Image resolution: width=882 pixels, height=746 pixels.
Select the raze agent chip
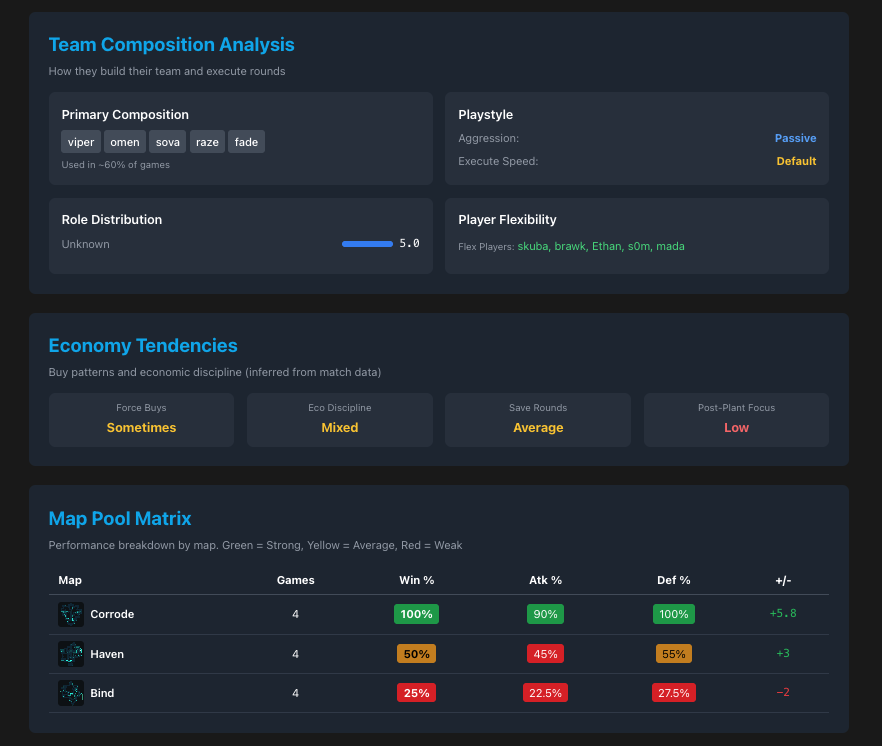tap(207, 142)
